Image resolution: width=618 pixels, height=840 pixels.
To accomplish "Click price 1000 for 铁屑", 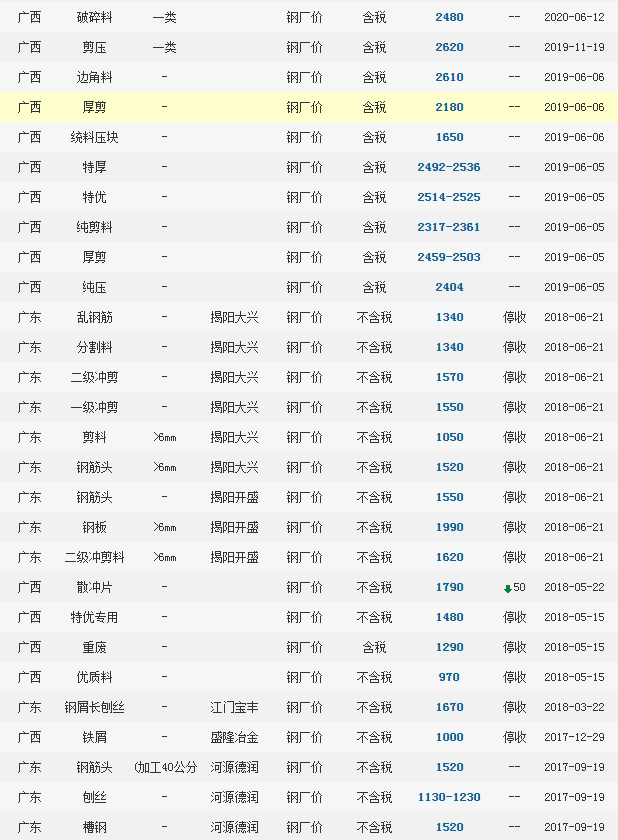I will pyautogui.click(x=449, y=737).
